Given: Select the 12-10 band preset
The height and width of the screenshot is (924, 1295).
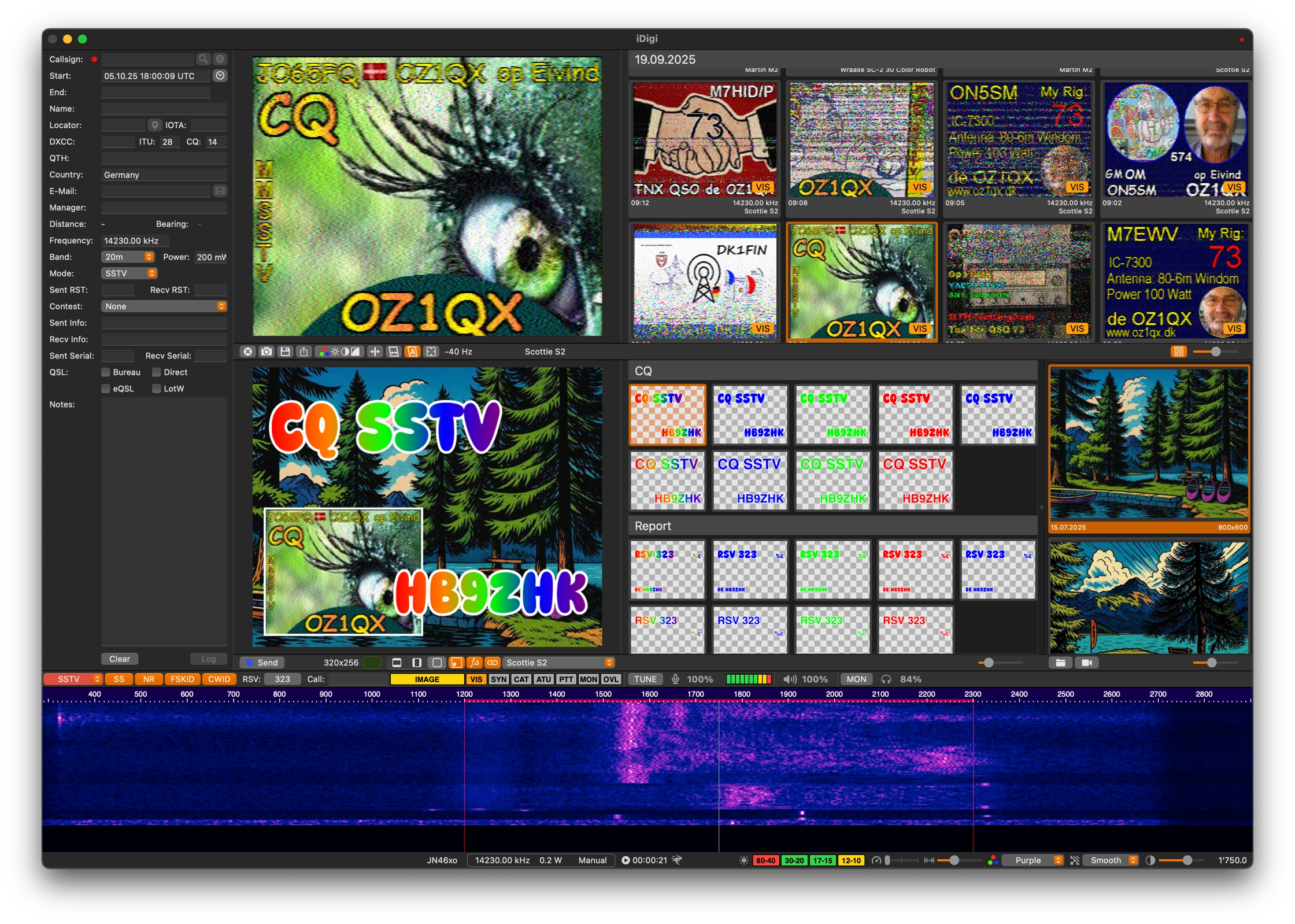Looking at the screenshot, I should (850, 860).
